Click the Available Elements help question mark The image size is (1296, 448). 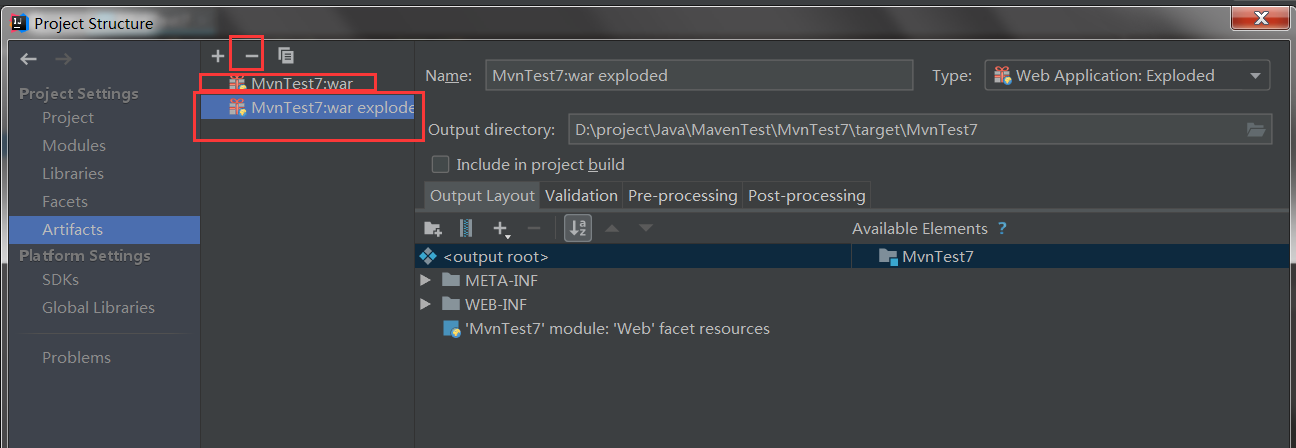point(1002,229)
